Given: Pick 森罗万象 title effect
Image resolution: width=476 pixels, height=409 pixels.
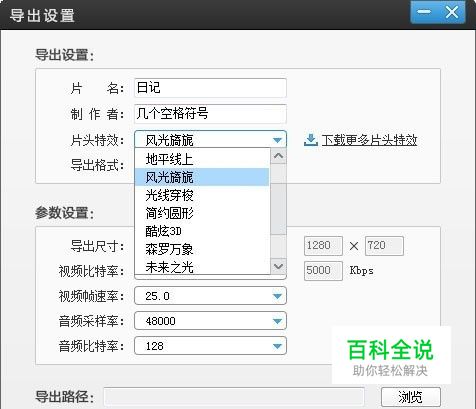Looking at the screenshot, I should [x=202, y=249].
